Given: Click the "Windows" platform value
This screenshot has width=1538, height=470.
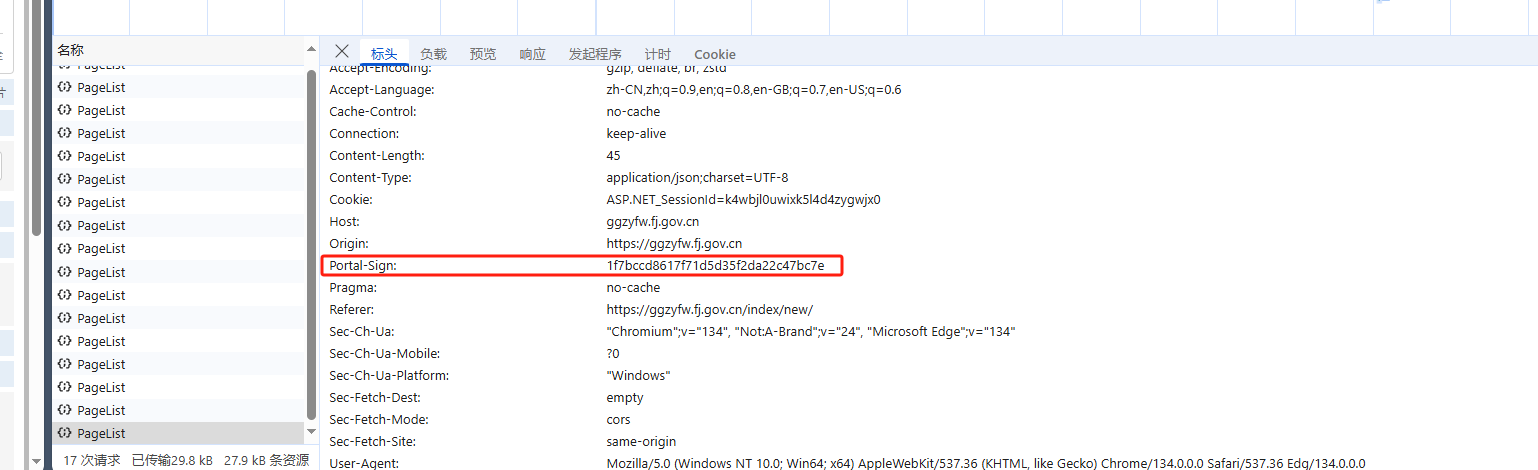Looking at the screenshot, I should click(638, 375).
